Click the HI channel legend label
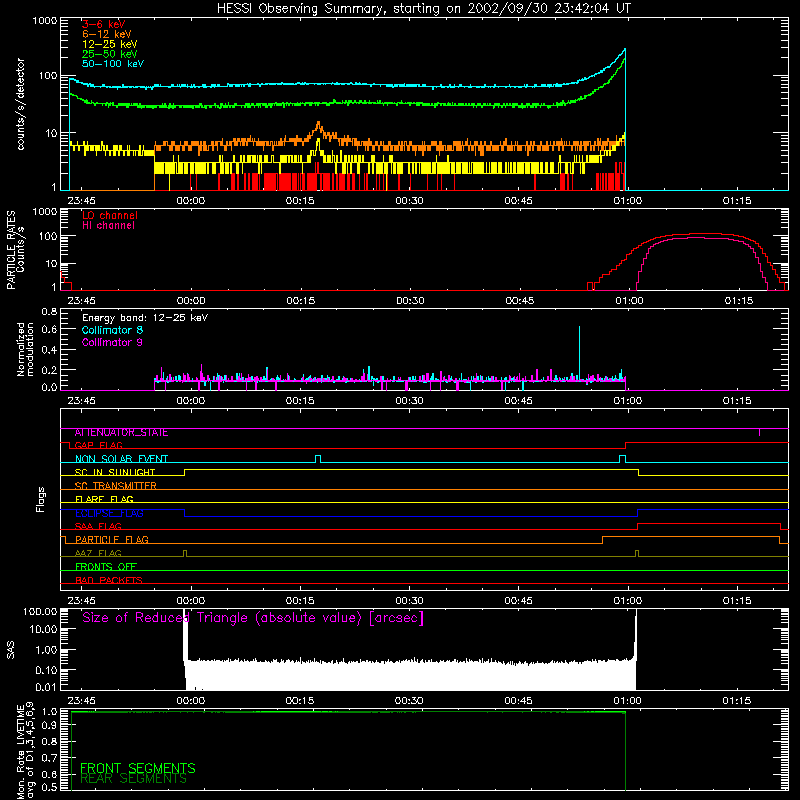The height and width of the screenshot is (800, 800). (108, 225)
